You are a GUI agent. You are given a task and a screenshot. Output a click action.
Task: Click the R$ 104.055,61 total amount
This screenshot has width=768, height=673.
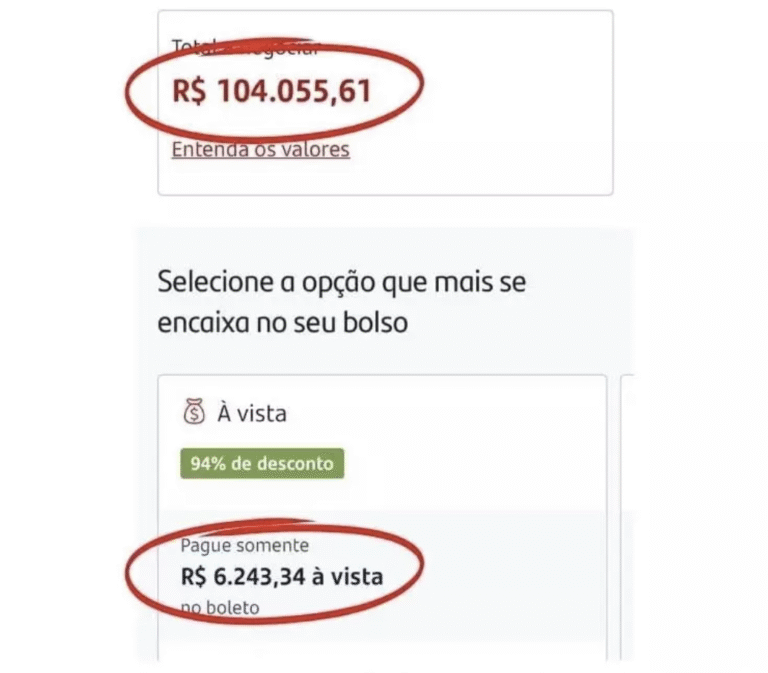click(x=272, y=92)
